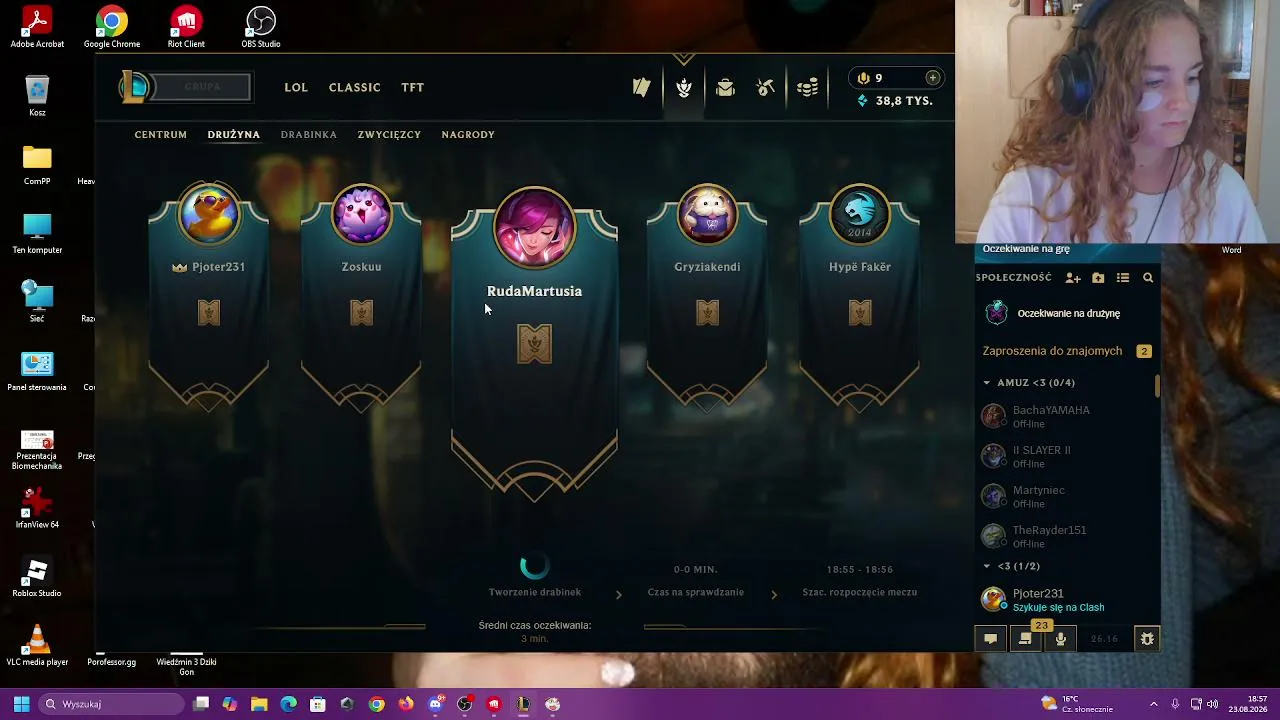Open Zaproszenia do znajomych requests
Image resolution: width=1280 pixels, height=720 pixels.
click(1066, 351)
